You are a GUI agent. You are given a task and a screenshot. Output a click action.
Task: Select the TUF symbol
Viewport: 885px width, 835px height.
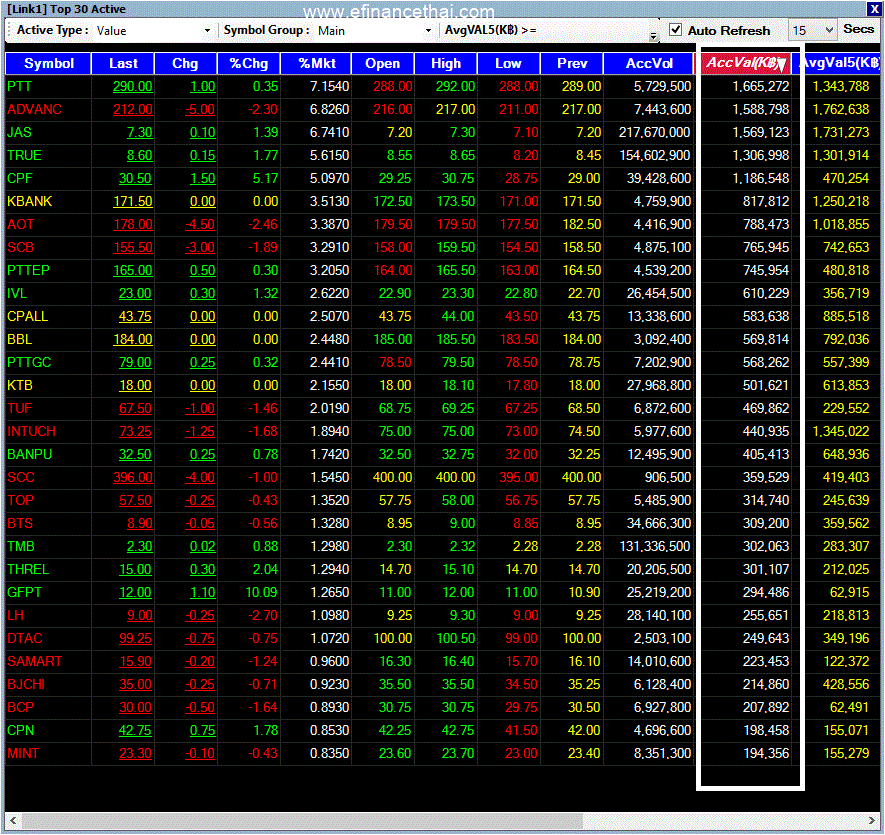point(20,408)
